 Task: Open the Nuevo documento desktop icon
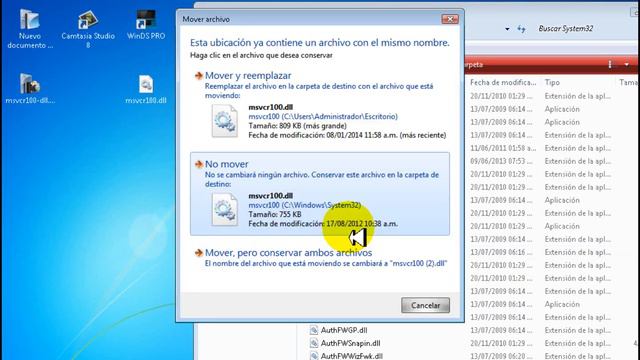coord(29,29)
